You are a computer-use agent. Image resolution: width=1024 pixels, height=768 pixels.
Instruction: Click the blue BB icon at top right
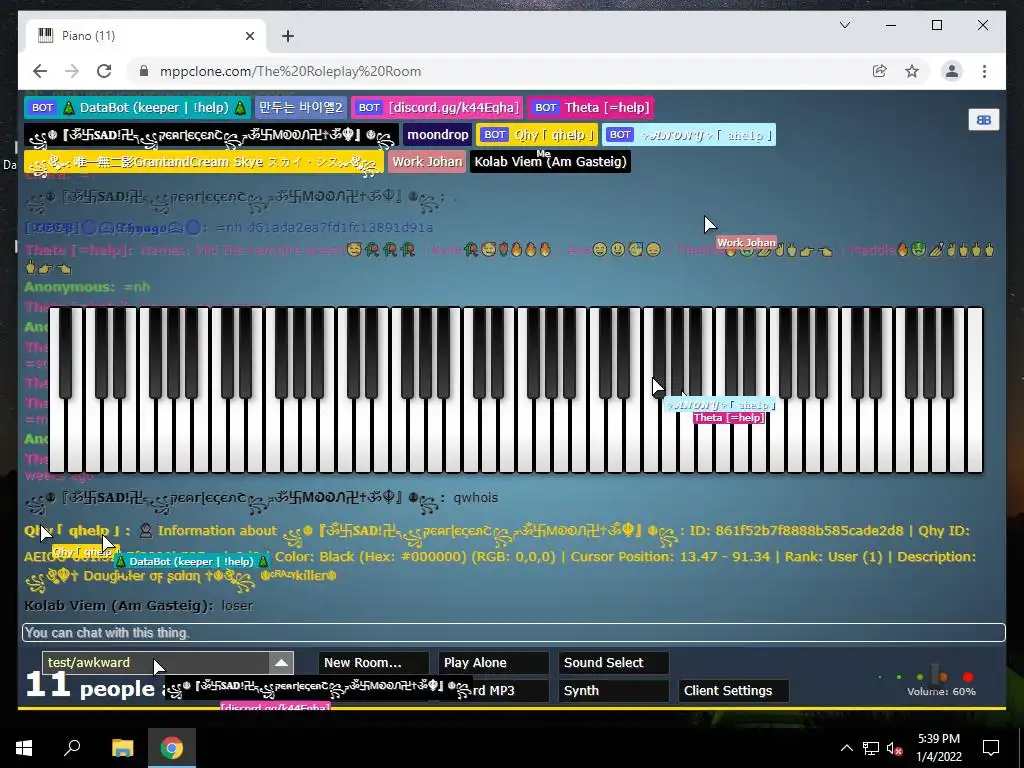click(984, 120)
